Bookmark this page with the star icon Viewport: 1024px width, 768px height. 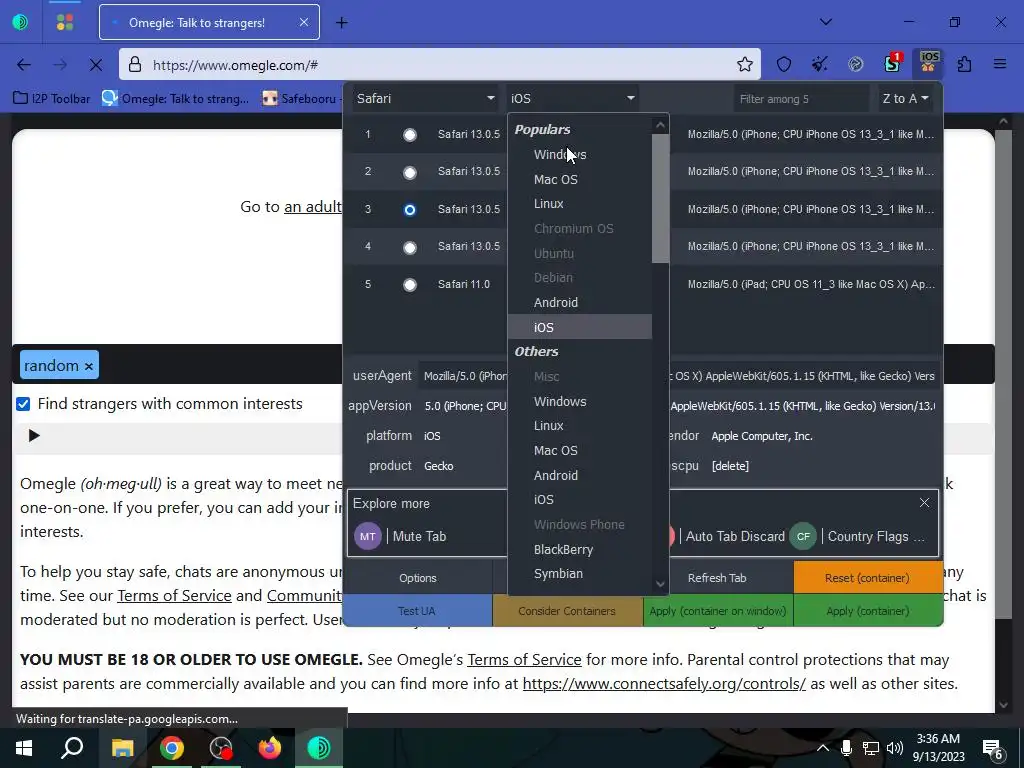[x=744, y=64]
